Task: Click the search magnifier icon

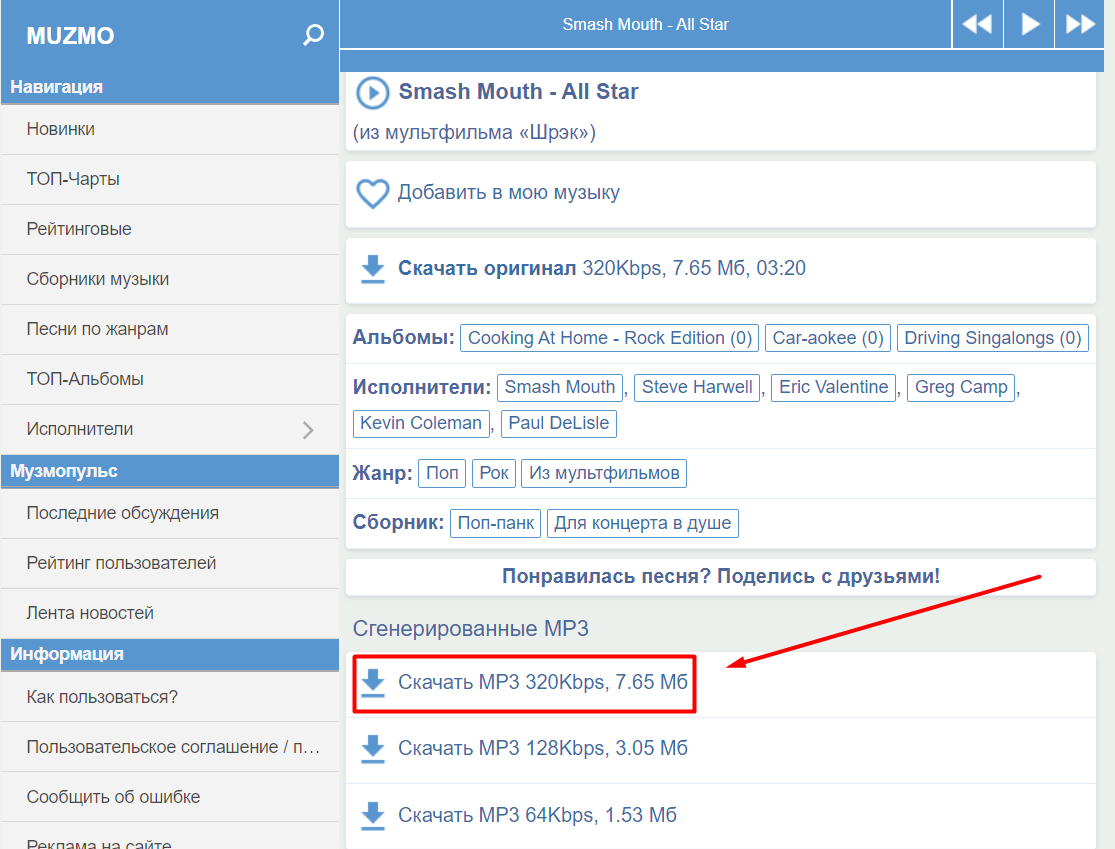Action: 314,36
